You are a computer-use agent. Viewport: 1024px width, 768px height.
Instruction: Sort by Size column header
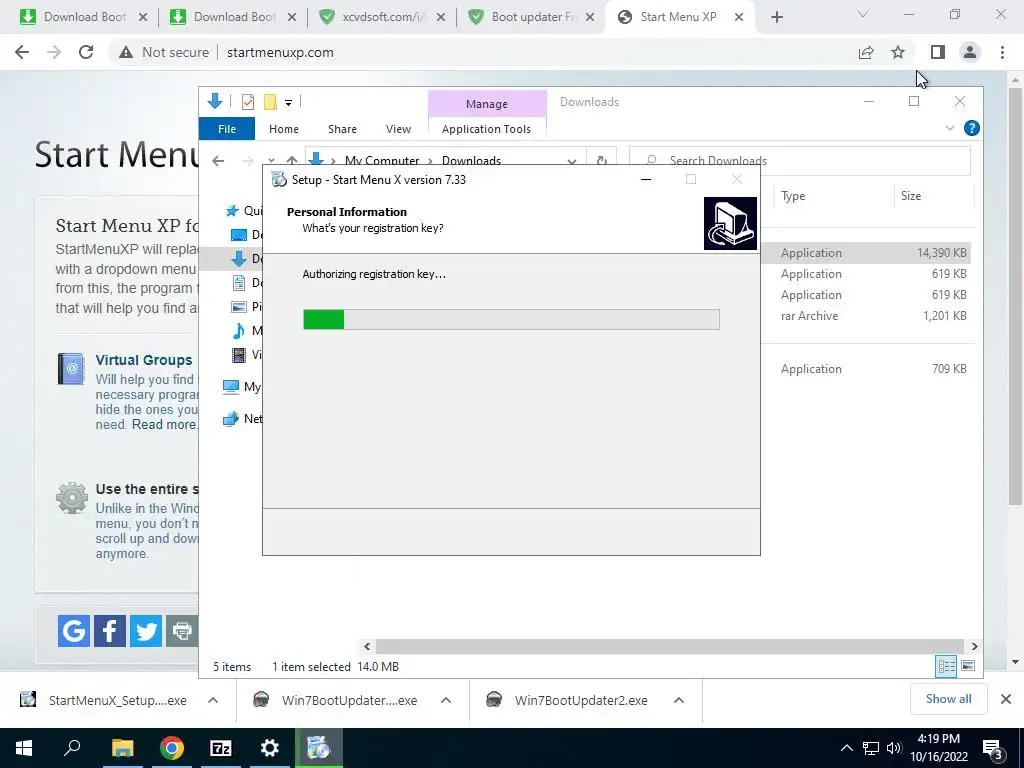click(x=911, y=196)
